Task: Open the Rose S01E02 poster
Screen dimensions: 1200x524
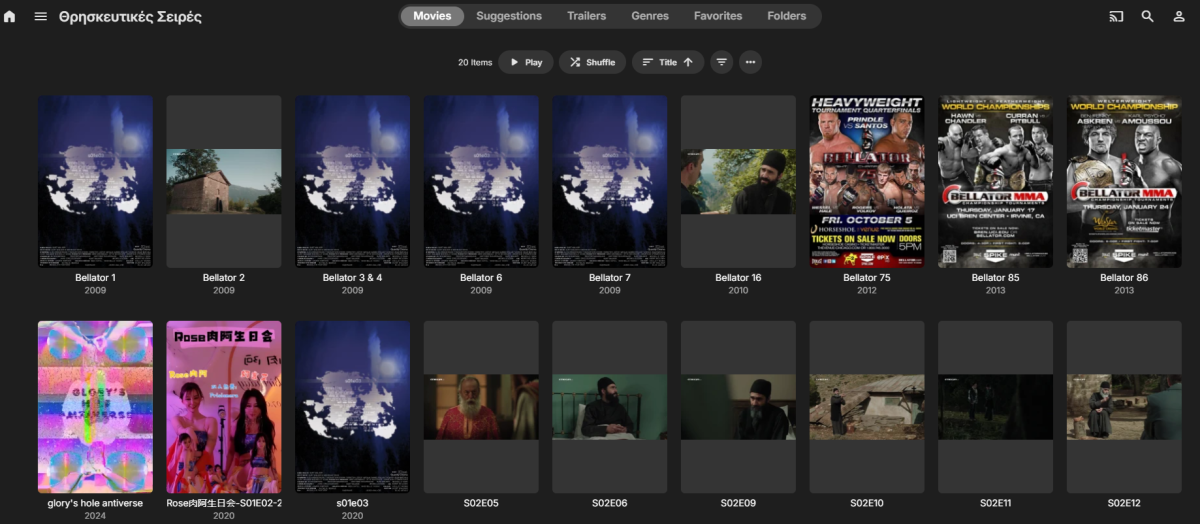Action: coord(224,407)
